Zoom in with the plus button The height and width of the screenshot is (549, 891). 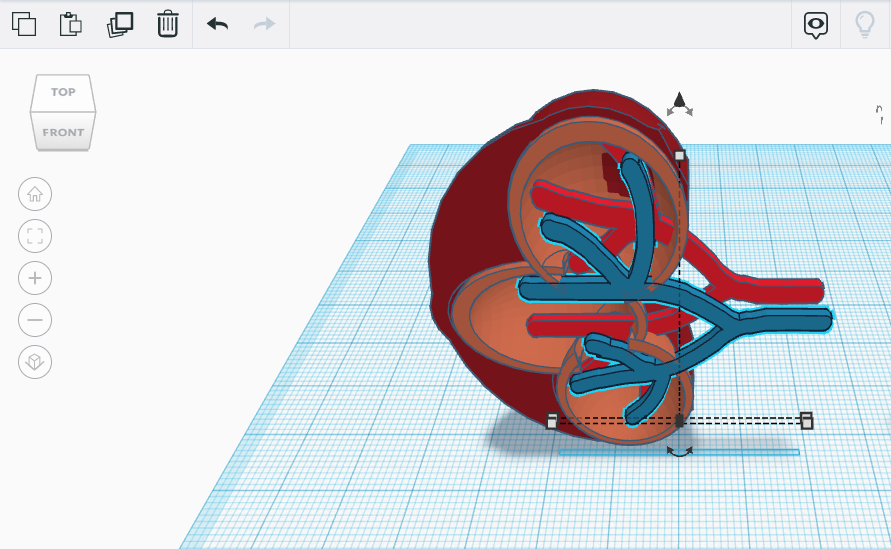35,278
